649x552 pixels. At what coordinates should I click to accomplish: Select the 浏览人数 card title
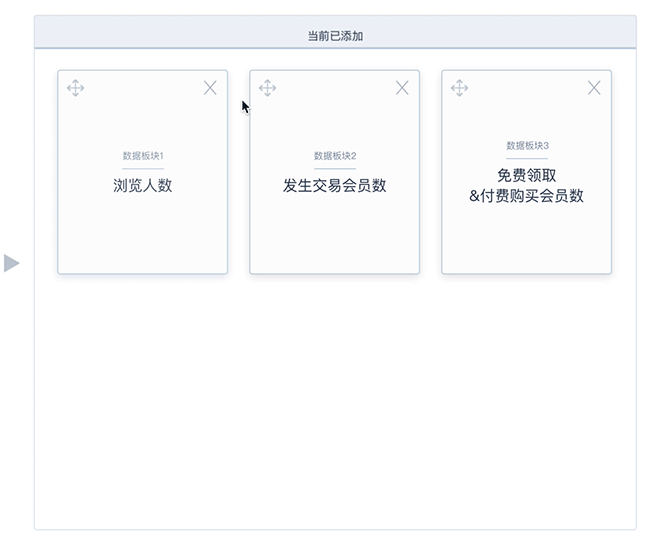coord(143,185)
